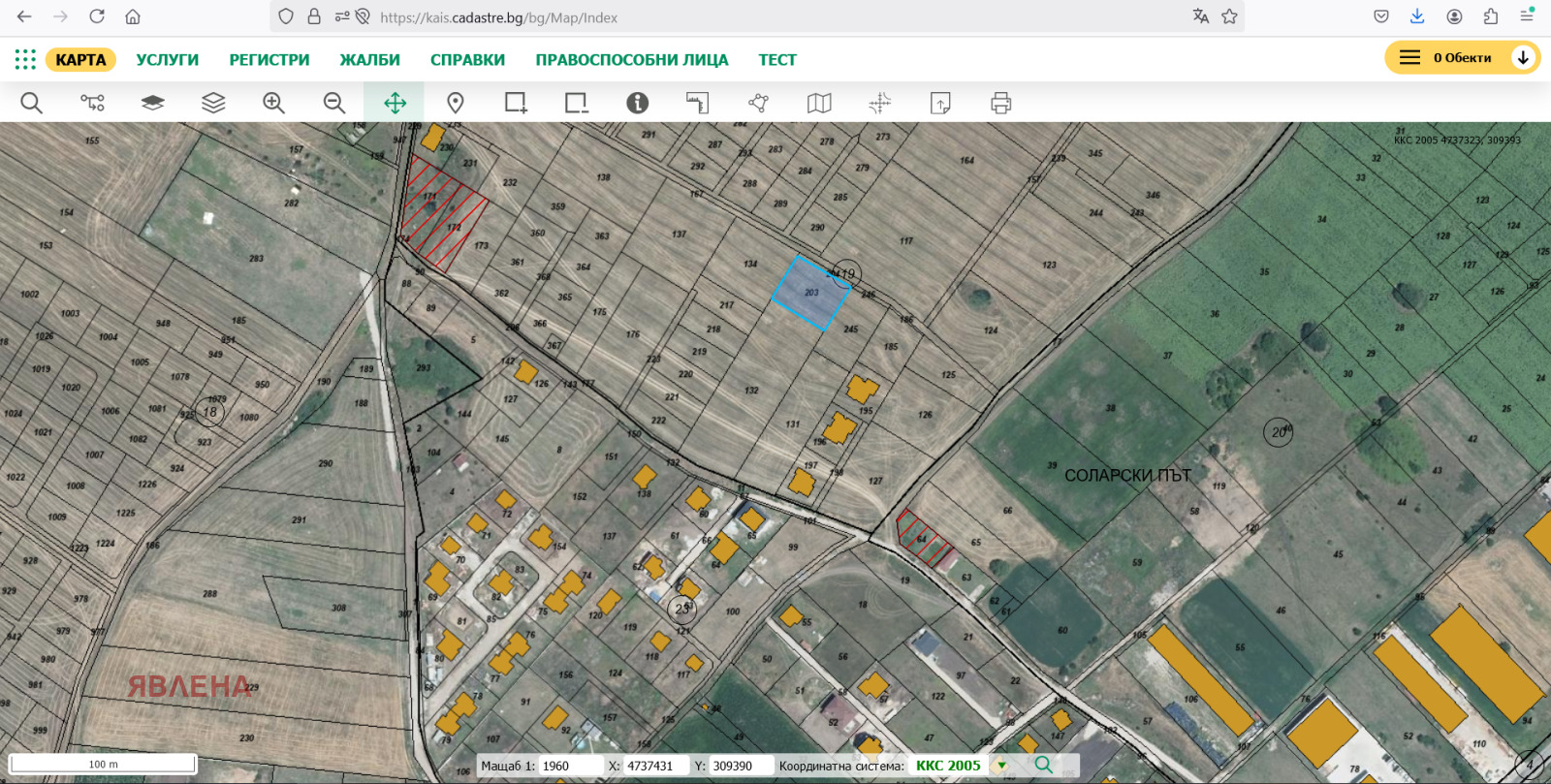Toggle add-to-selection rectangle tool
1551x784 pixels.
click(x=516, y=103)
